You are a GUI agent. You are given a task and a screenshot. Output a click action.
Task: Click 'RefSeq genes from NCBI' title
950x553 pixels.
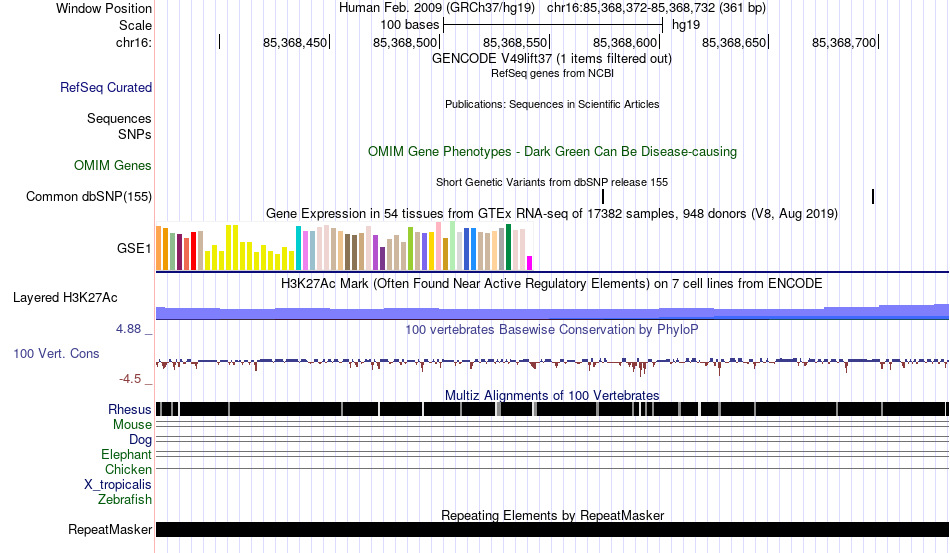pos(553,73)
